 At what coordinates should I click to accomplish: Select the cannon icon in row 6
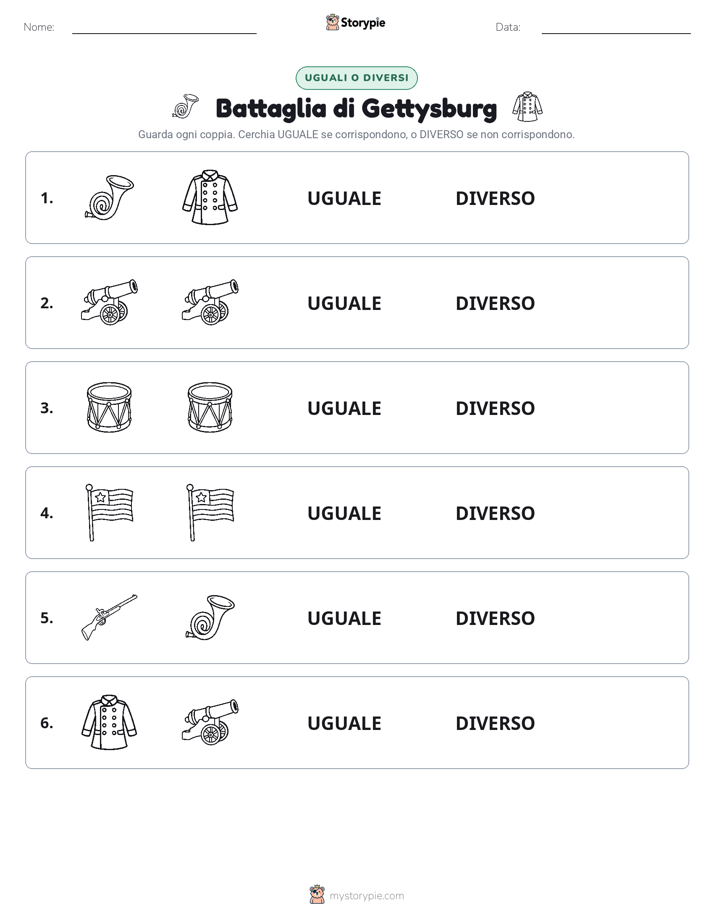tap(210, 722)
